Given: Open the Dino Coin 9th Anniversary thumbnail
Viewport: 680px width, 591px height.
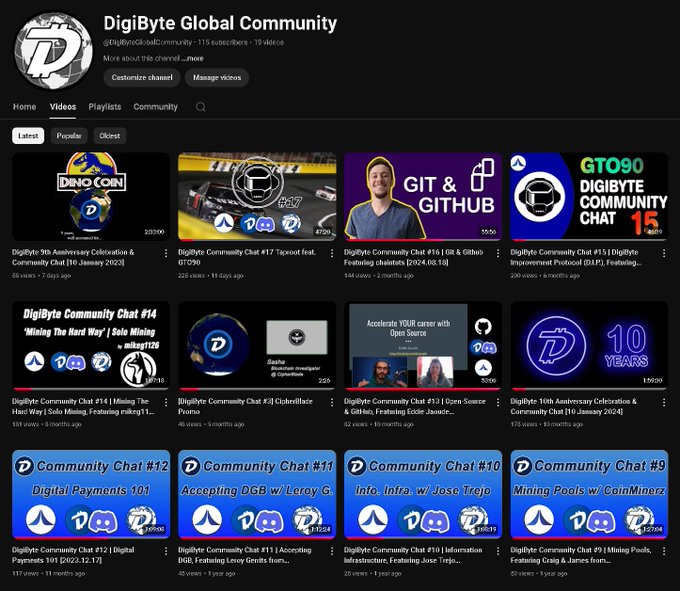Looking at the screenshot, I should pos(90,196).
